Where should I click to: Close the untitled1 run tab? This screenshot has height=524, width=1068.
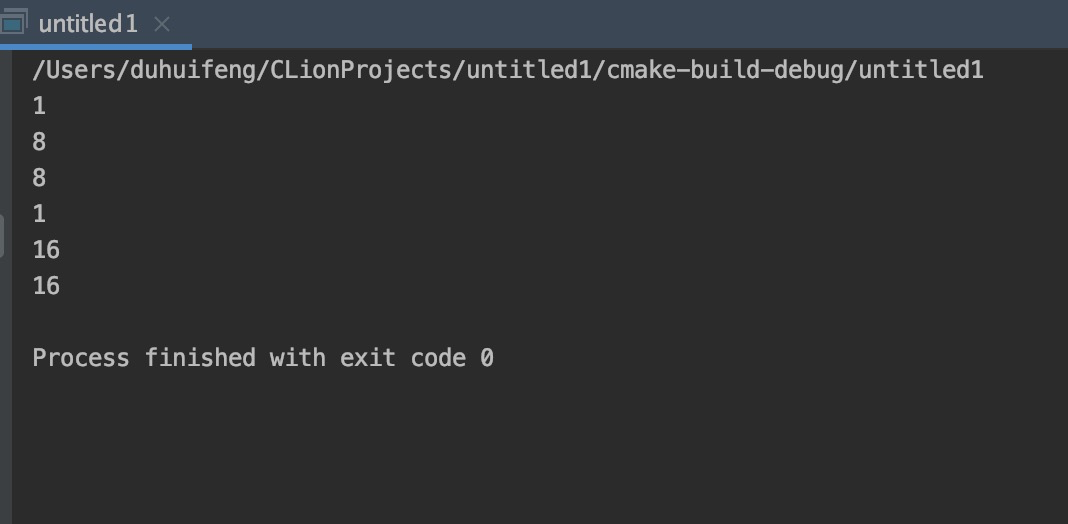(163, 24)
